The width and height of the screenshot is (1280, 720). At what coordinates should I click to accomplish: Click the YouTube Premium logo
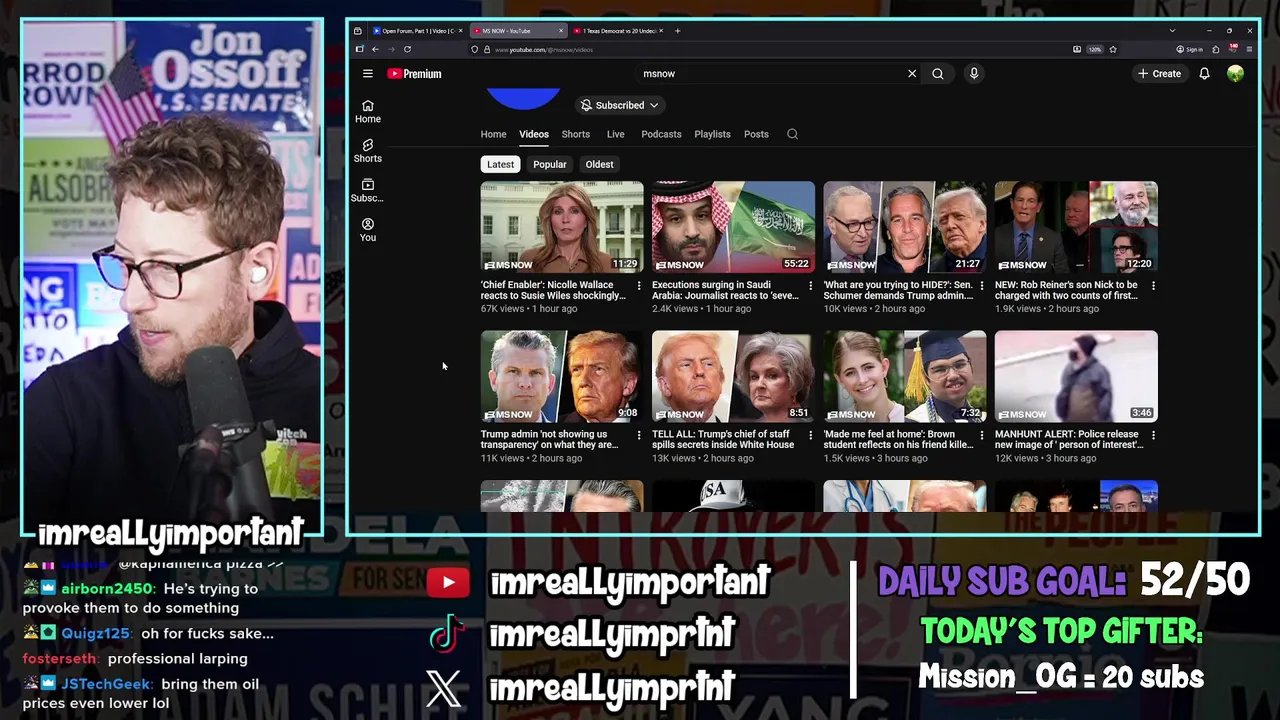(414, 74)
